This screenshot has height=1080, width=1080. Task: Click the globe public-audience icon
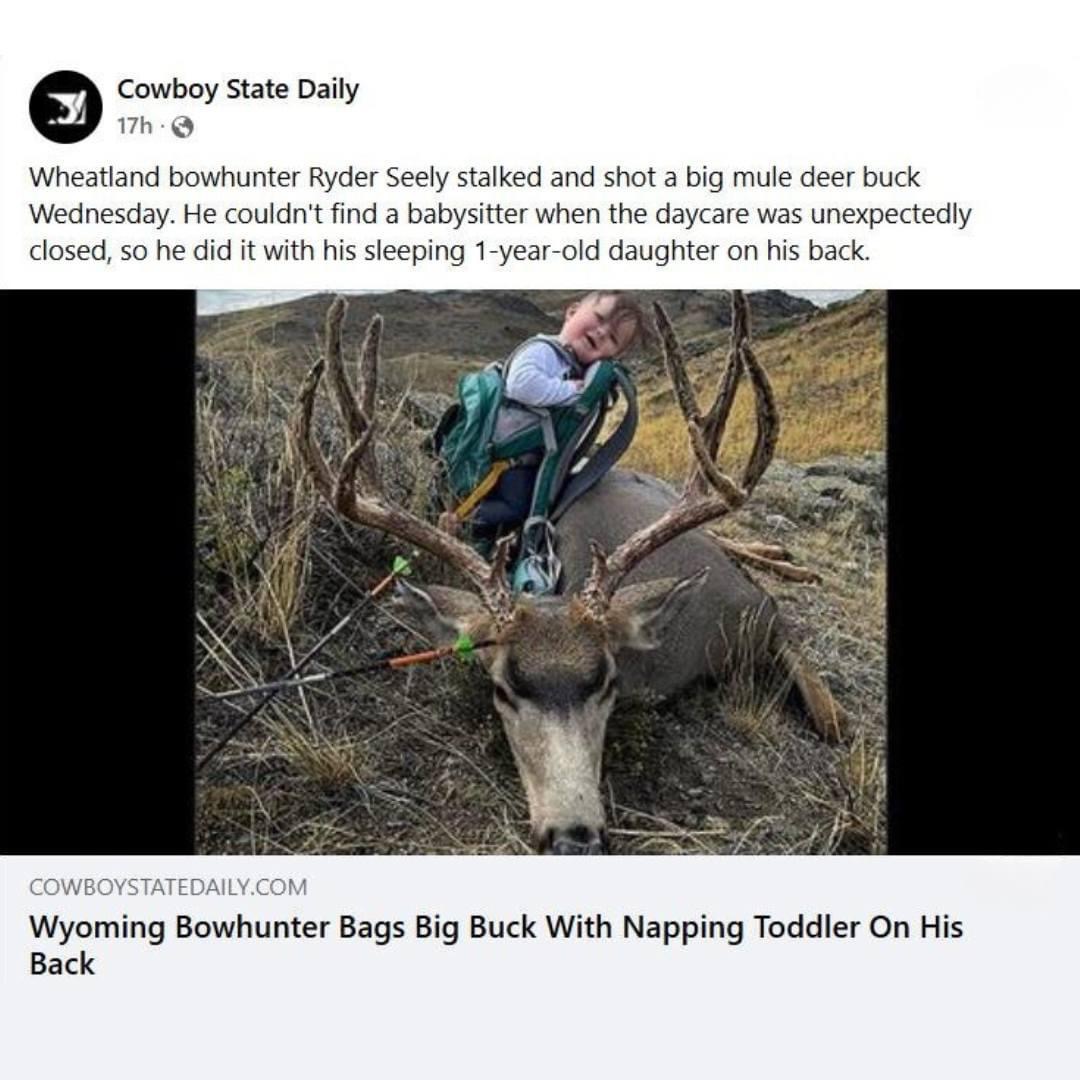click(182, 127)
